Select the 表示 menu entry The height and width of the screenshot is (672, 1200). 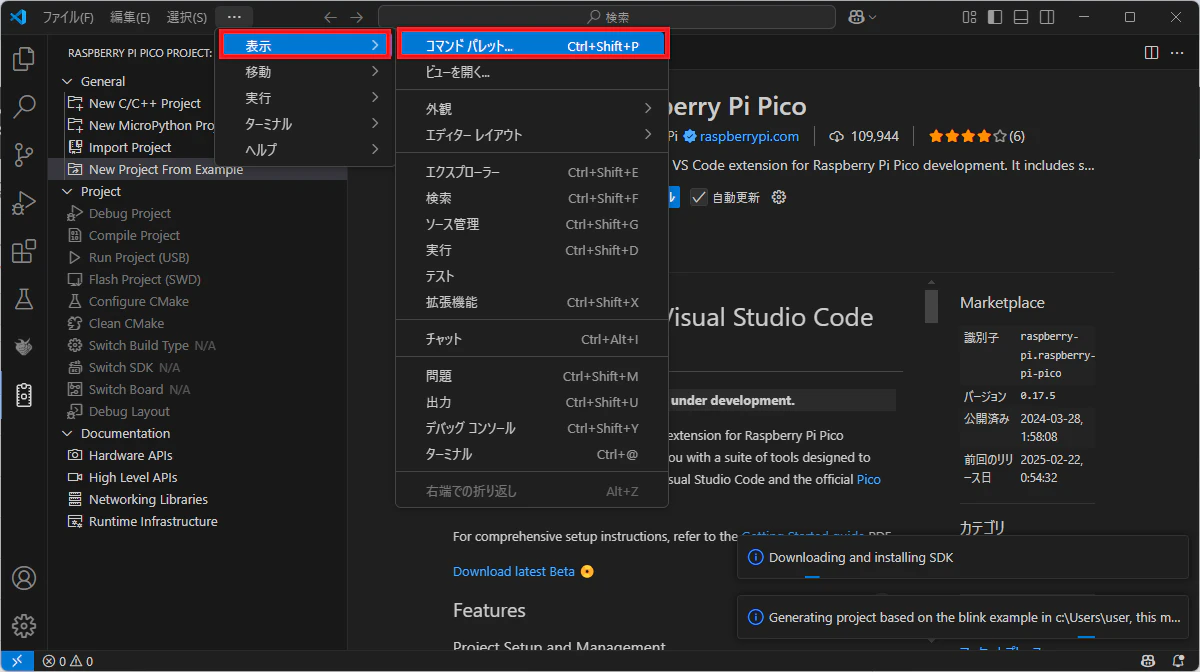tap(305, 46)
